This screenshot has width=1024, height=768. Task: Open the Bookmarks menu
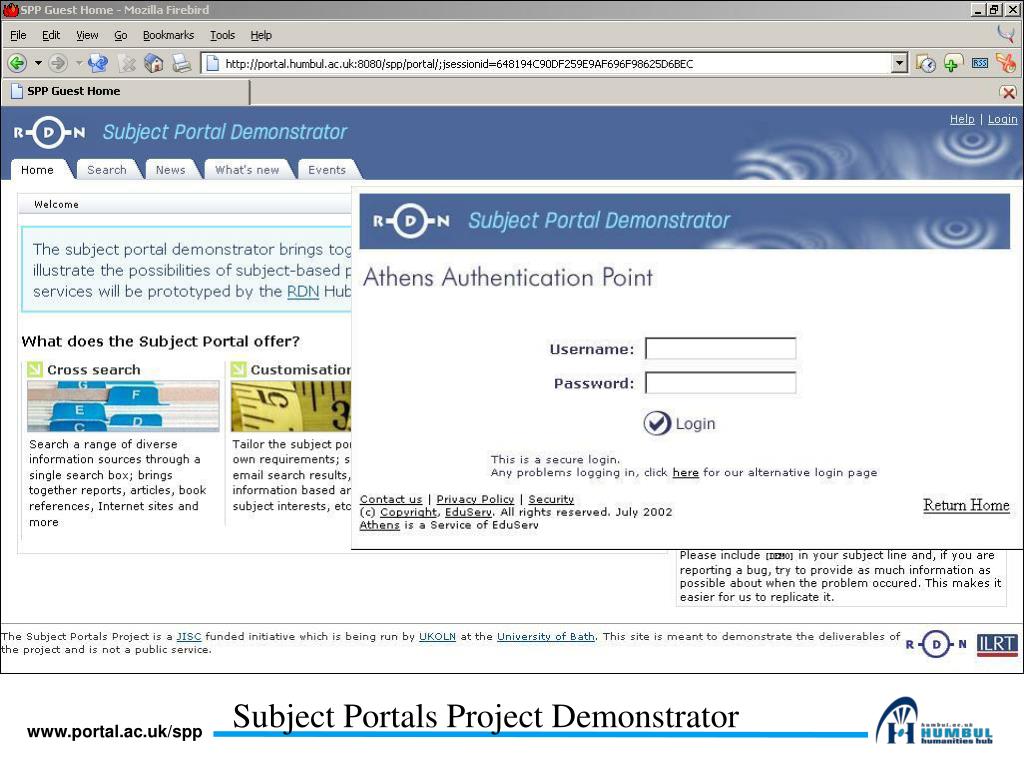[x=168, y=35]
